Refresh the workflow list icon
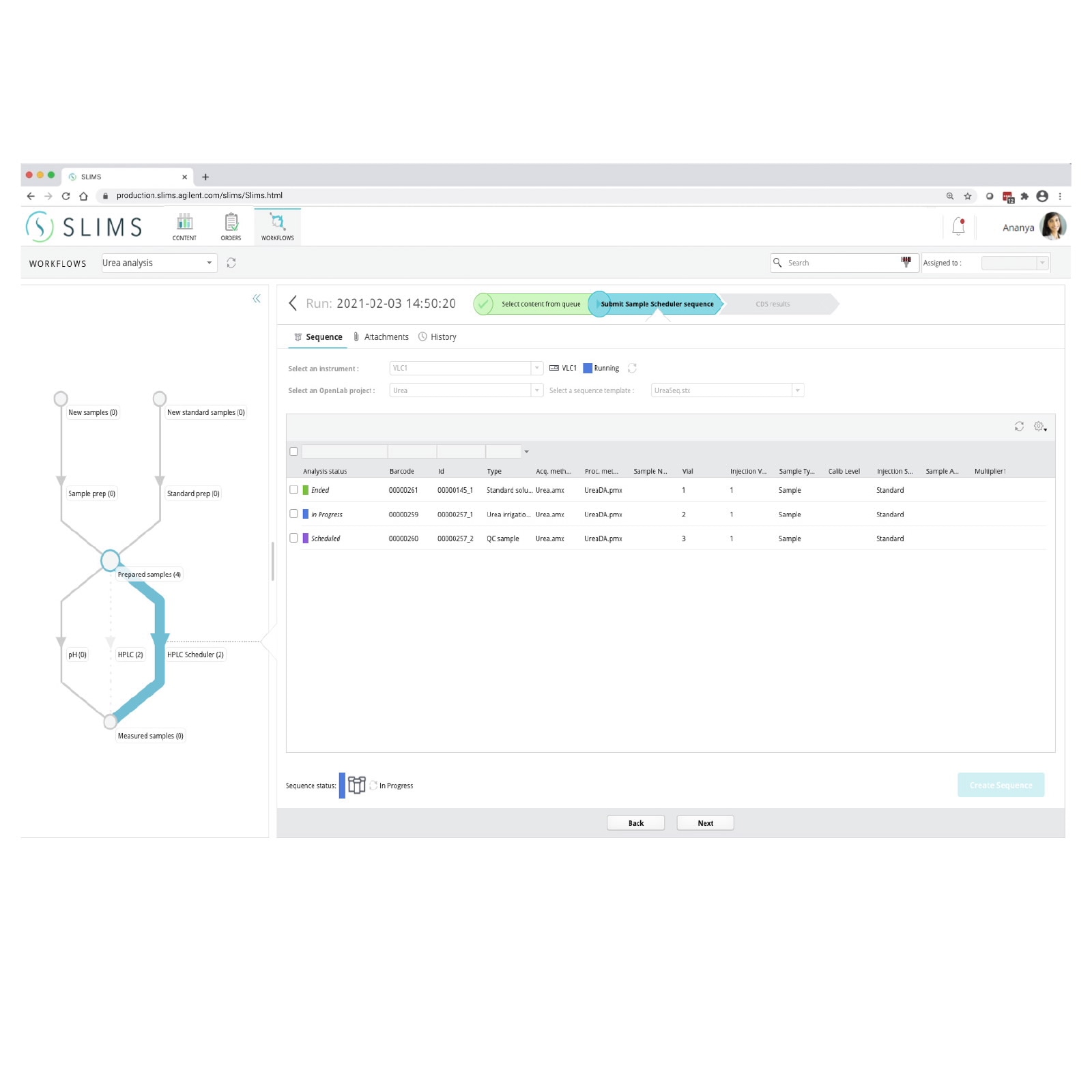The width and height of the screenshot is (1092, 1092). (231, 263)
